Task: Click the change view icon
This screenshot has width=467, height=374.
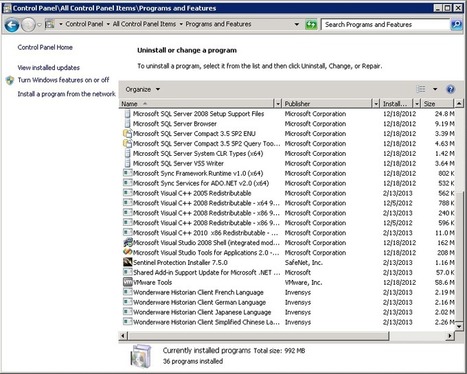Action: 421,89
